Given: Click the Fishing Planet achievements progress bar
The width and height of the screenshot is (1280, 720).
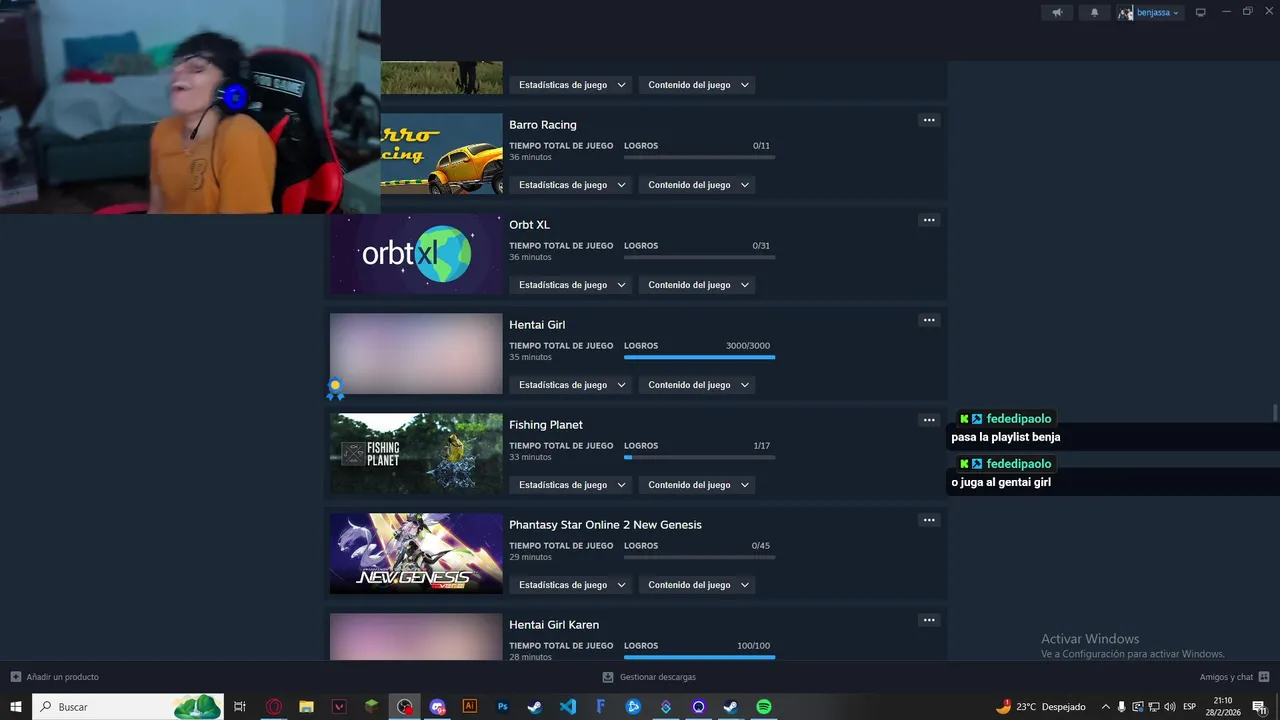Looking at the screenshot, I should 699,457.
